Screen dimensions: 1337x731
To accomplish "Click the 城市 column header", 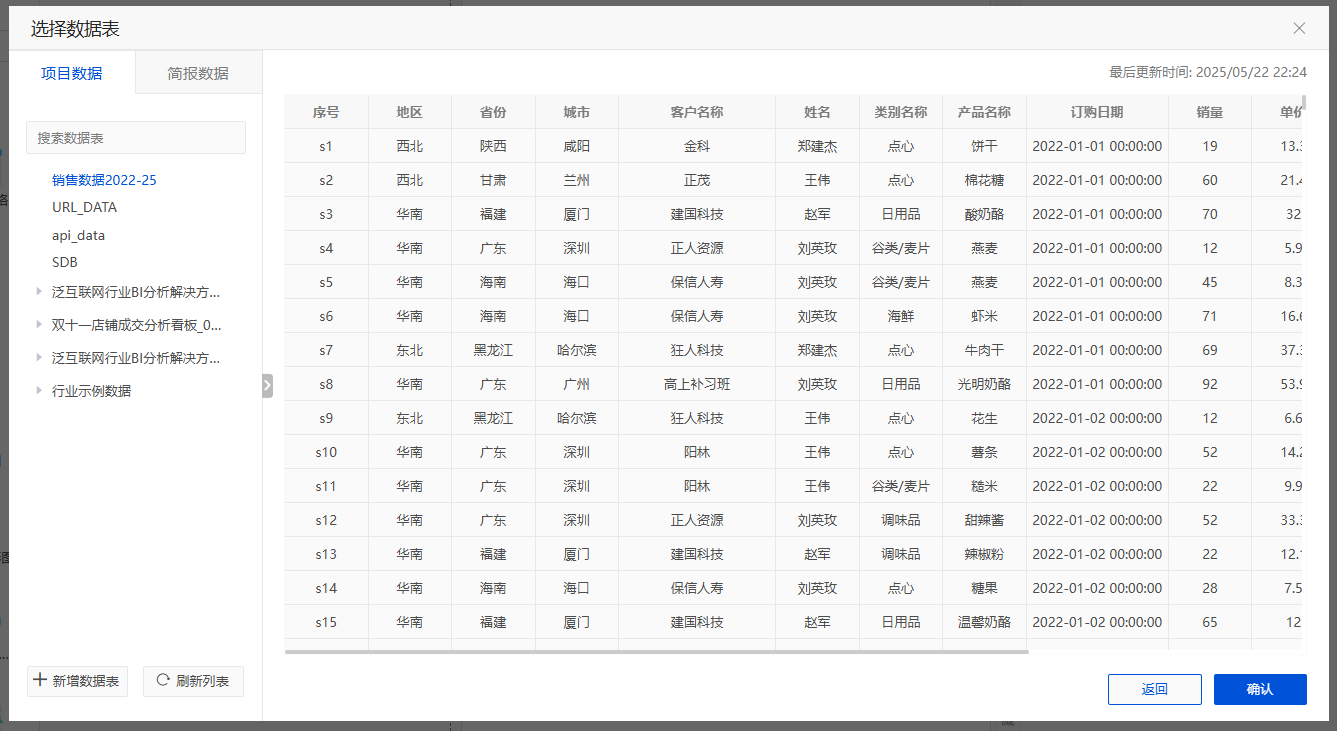I will pos(576,112).
